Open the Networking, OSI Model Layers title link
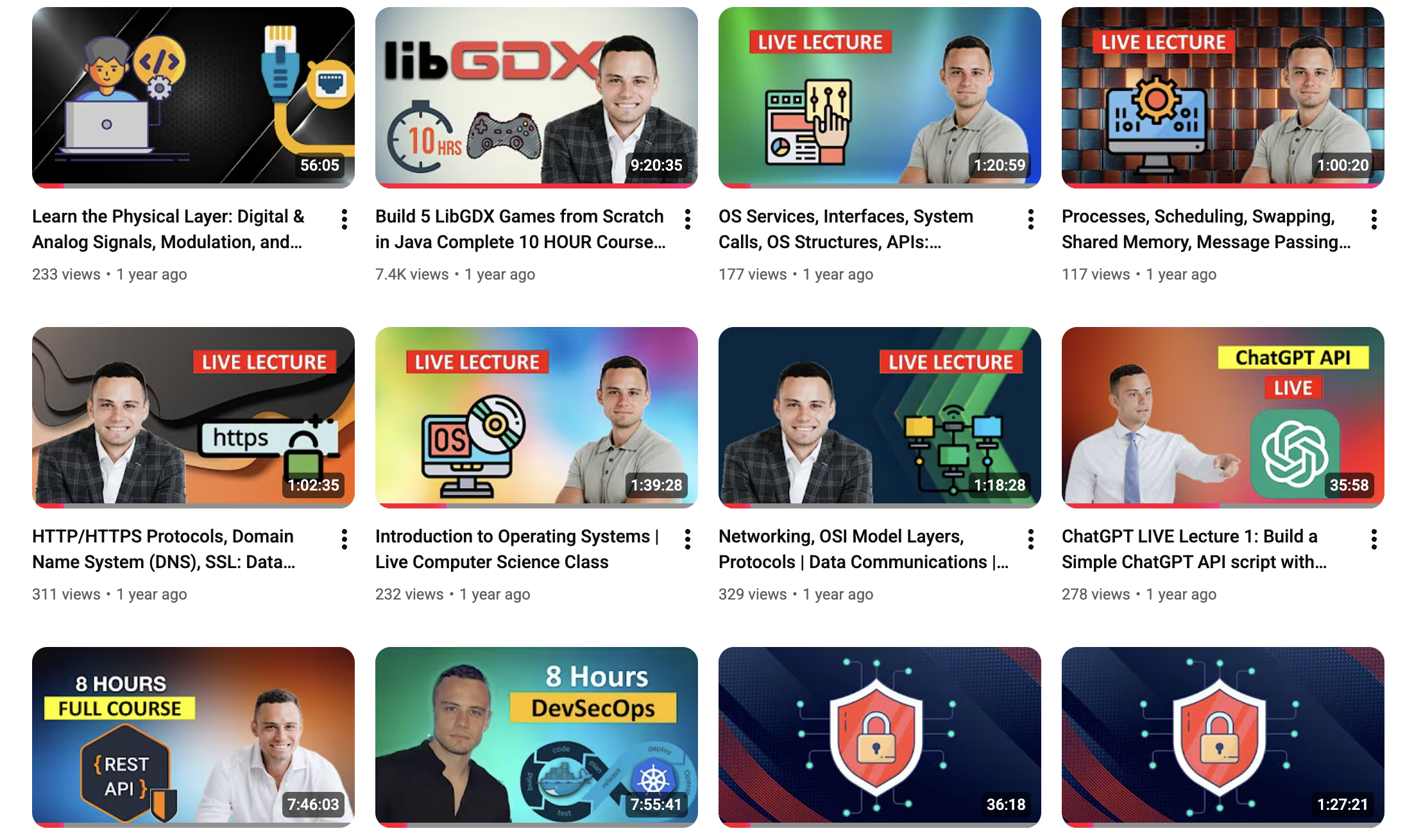Image resolution: width=1405 pixels, height=840 pixels. click(864, 549)
